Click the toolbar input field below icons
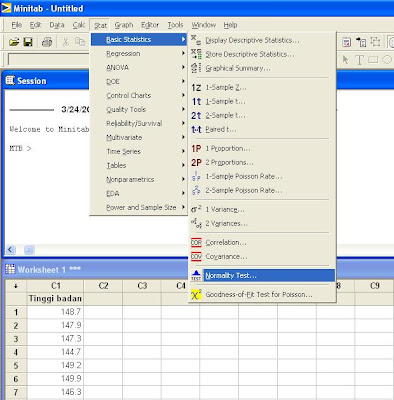Image resolution: width=394 pixels, height=400 pixels. (49, 60)
